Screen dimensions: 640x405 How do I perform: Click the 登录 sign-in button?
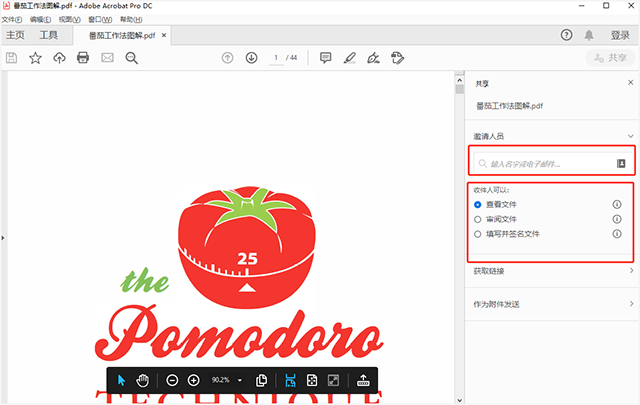(x=620, y=36)
